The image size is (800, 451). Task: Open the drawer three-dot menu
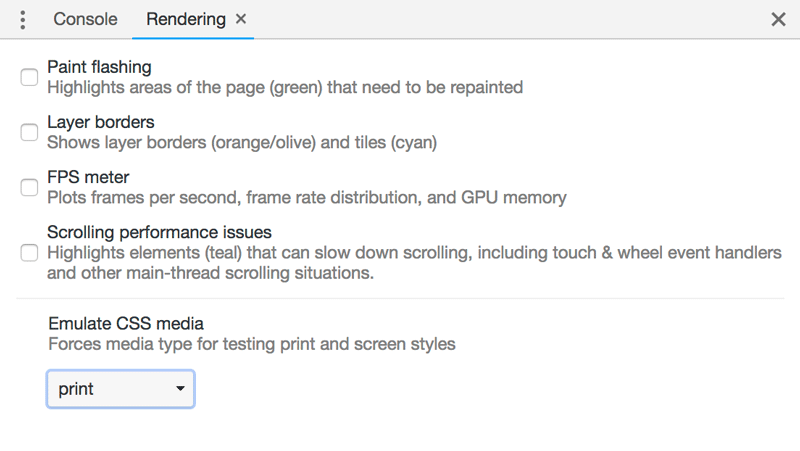coord(23,19)
